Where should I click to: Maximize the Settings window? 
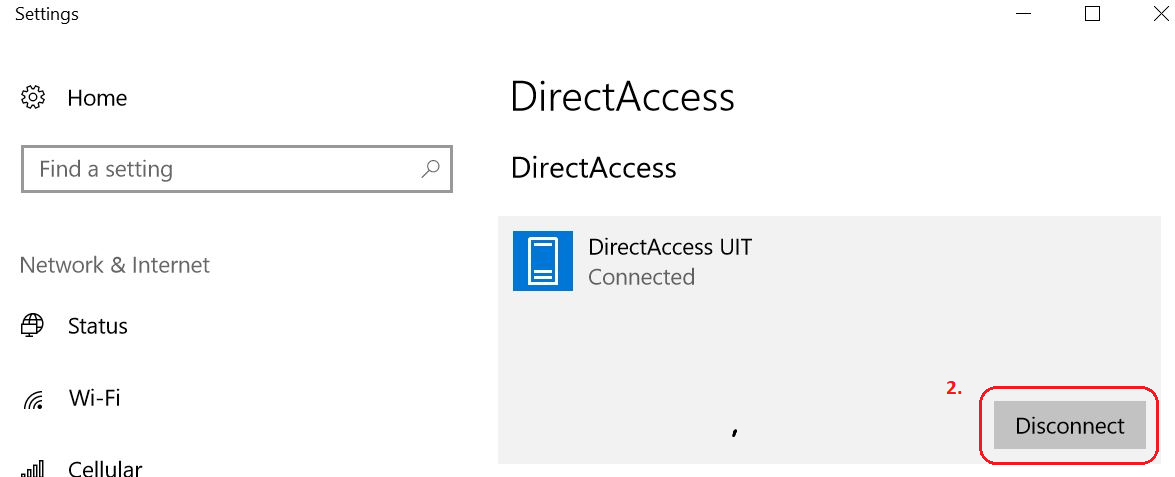(x=1092, y=14)
